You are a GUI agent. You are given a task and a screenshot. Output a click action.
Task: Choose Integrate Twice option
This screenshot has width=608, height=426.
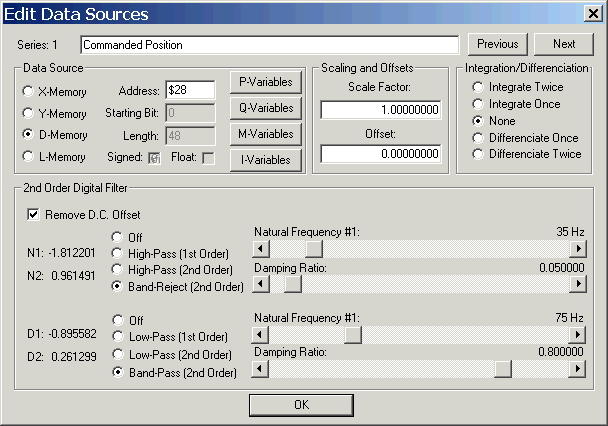coord(479,88)
